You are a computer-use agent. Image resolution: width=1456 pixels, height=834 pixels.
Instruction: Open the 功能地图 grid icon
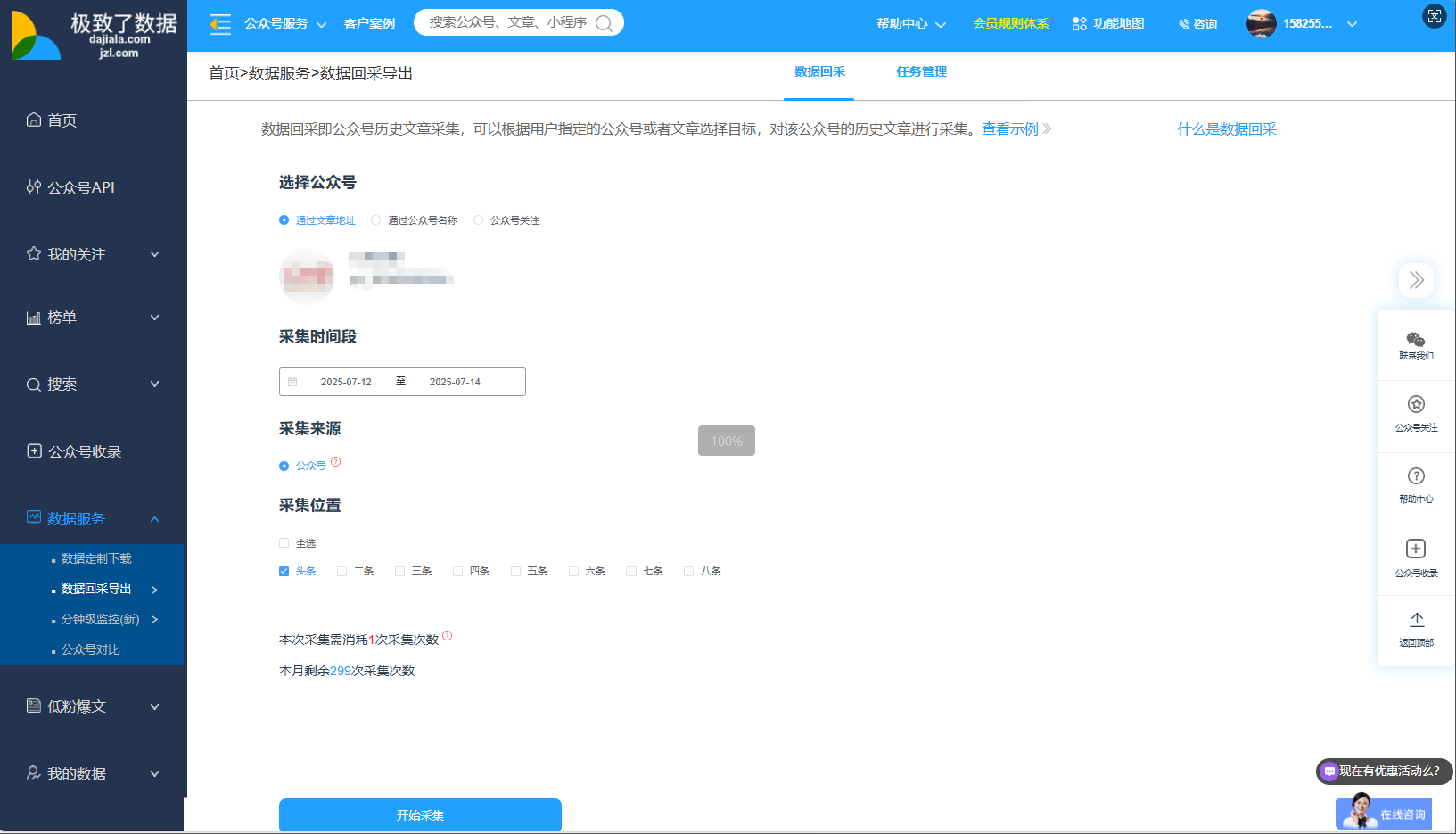point(1079,24)
